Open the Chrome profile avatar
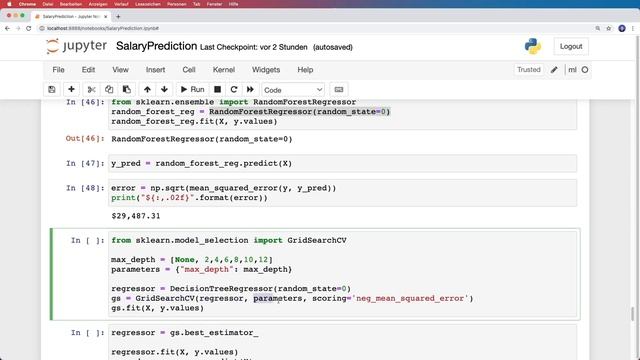The image size is (640, 360). click(x=622, y=28)
